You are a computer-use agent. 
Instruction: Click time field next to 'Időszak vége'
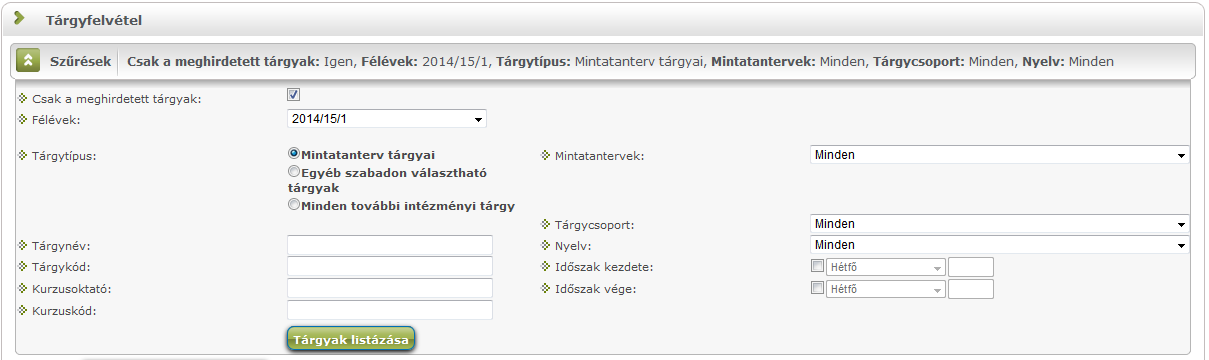tap(971, 289)
